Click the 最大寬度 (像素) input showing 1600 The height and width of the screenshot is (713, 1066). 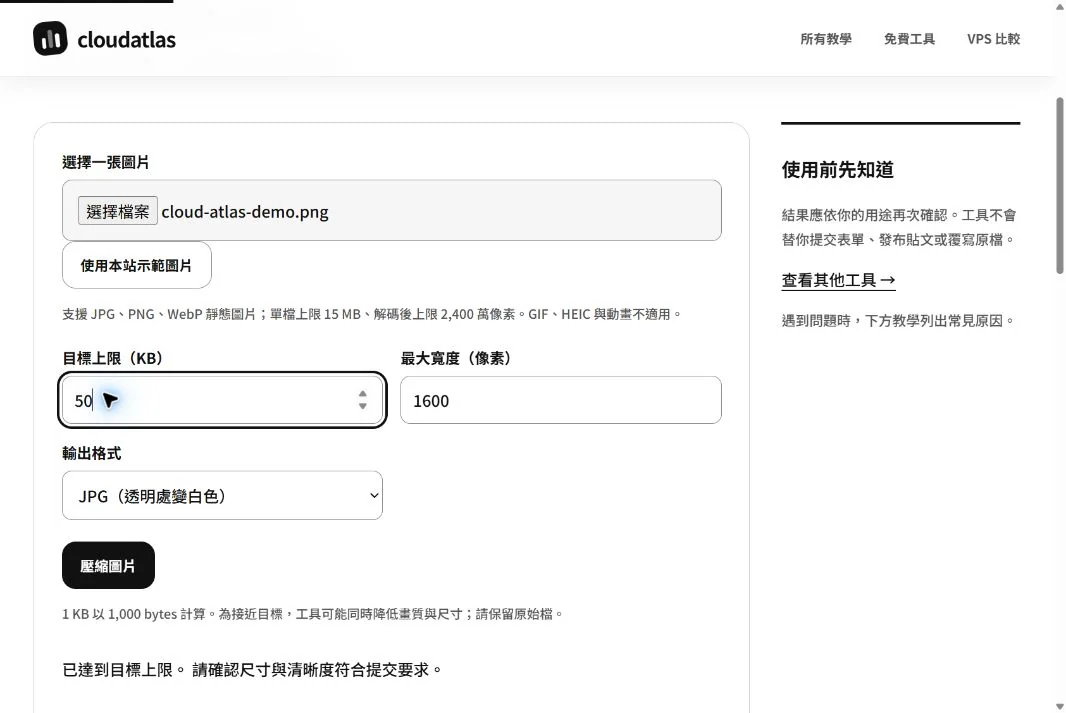[x=561, y=400]
